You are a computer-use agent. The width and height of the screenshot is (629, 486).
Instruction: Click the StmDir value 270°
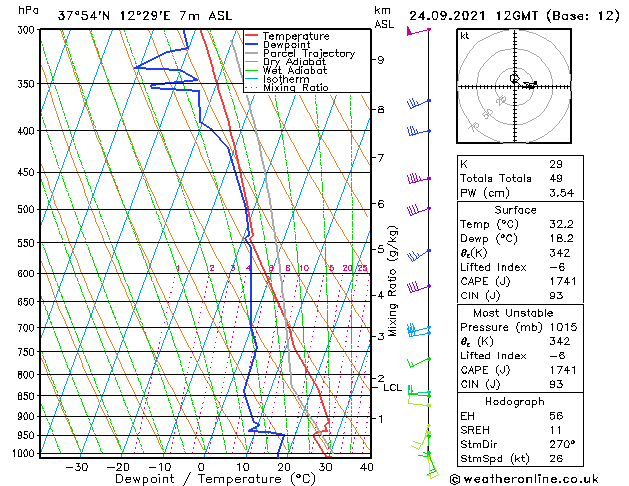562,444
